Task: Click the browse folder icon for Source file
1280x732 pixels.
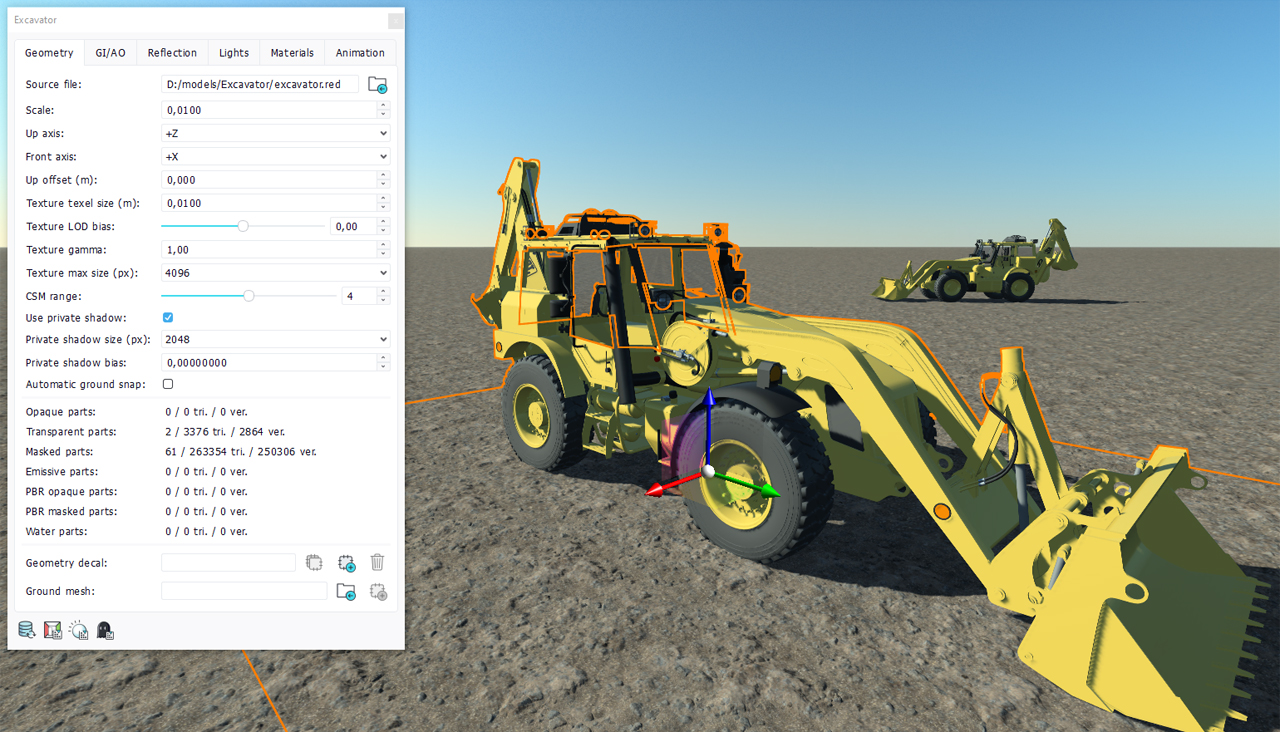Action: [x=377, y=85]
